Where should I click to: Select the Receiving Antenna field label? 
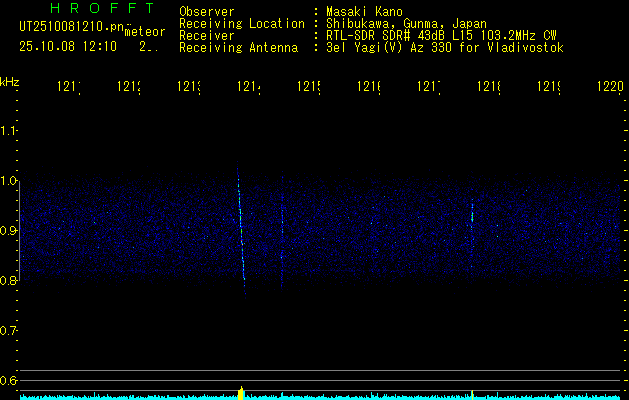click(241, 47)
